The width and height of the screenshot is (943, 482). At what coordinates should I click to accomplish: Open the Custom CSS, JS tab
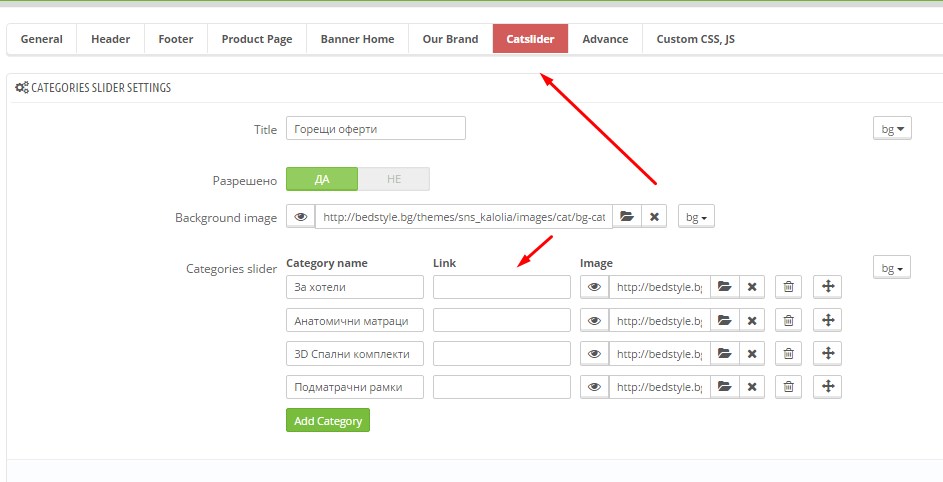[695, 39]
